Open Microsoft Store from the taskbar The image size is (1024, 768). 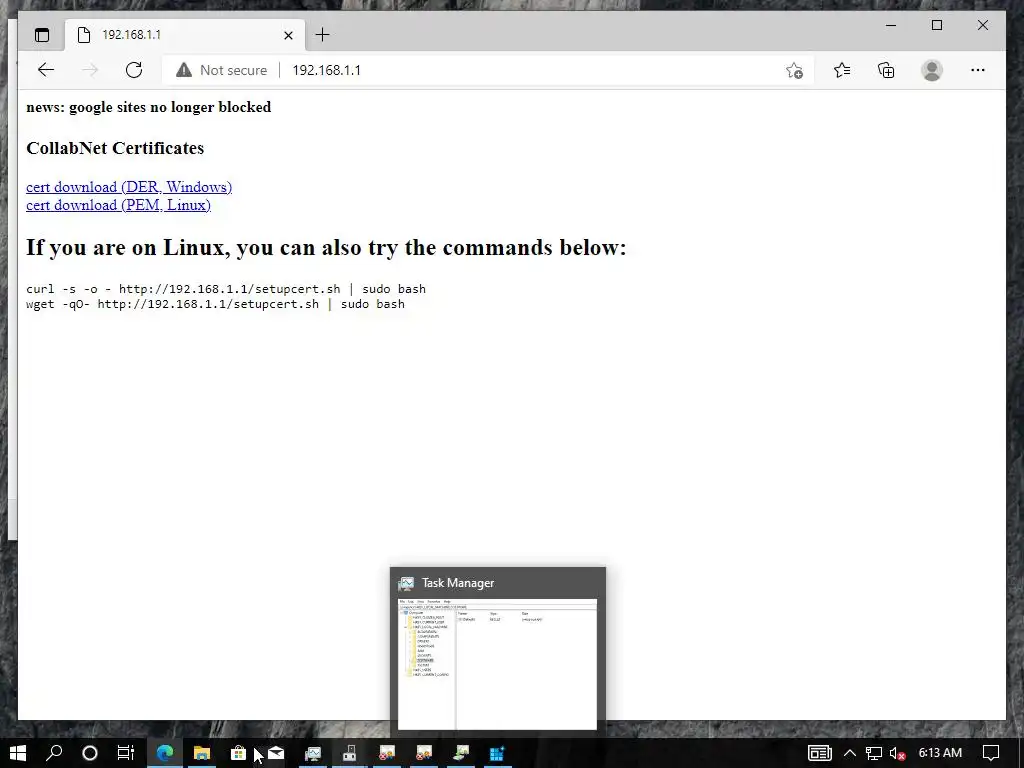pos(238,753)
